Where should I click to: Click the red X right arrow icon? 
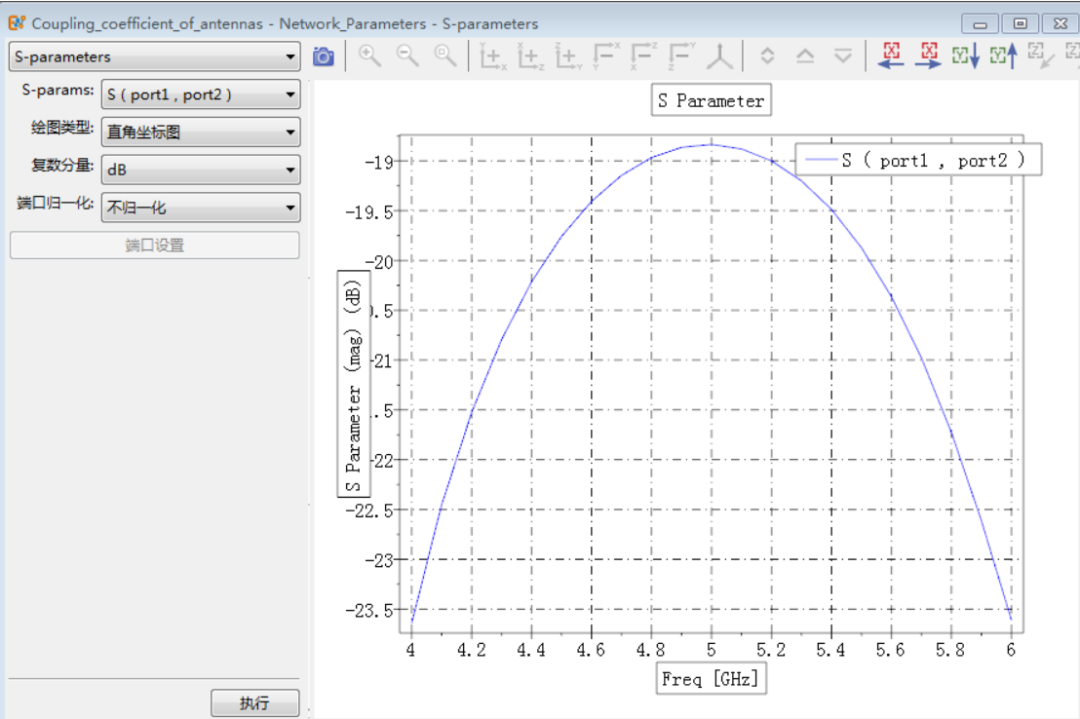(x=928, y=56)
